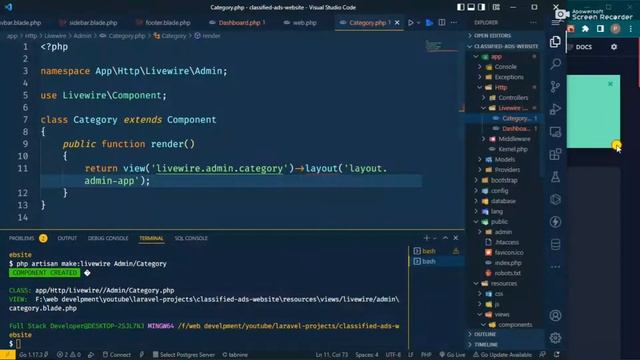Open the Output panel tab
The width and height of the screenshot is (640, 360).
click(x=67, y=238)
